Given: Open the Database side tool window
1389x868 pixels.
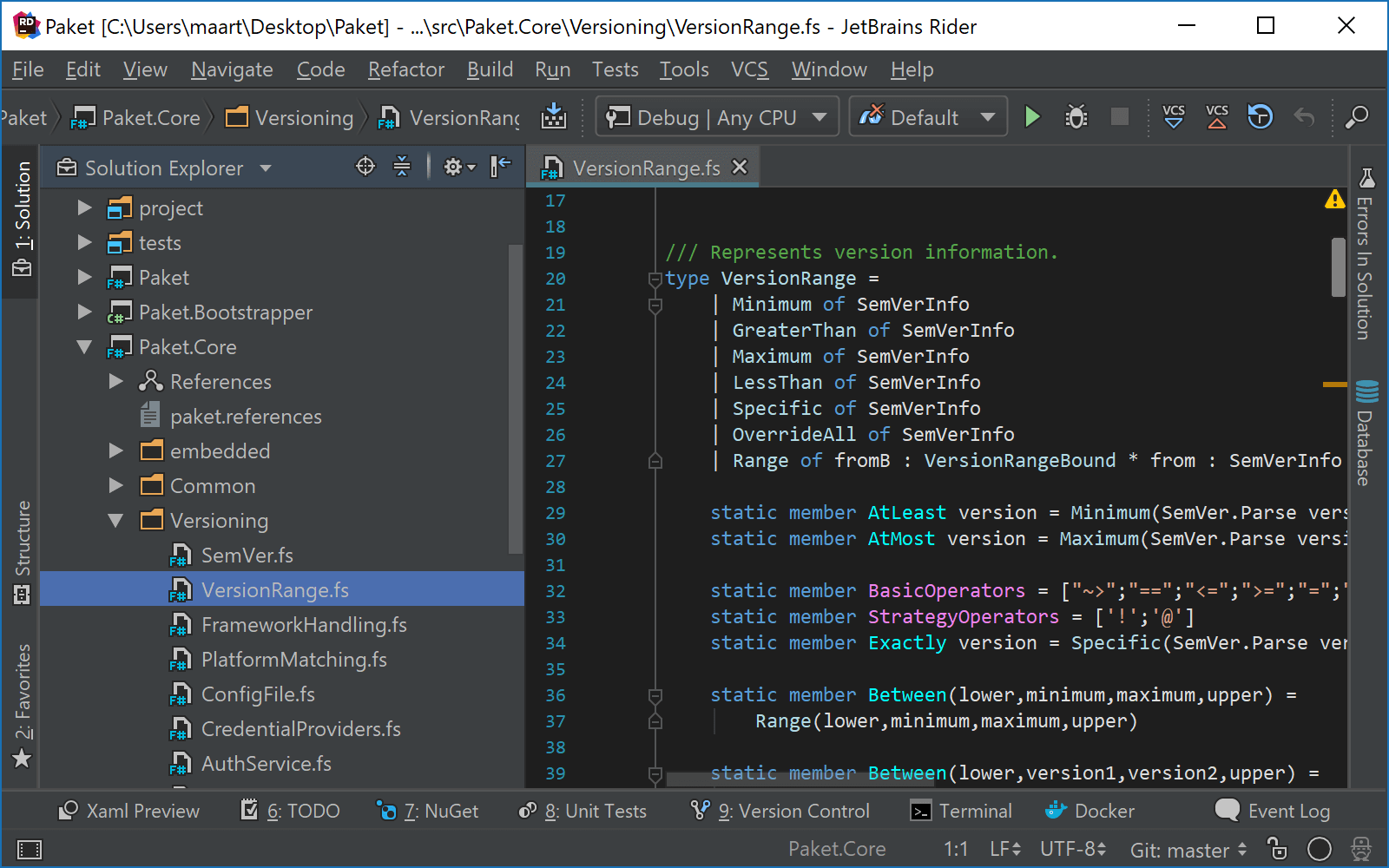Looking at the screenshot, I should tap(1366, 432).
